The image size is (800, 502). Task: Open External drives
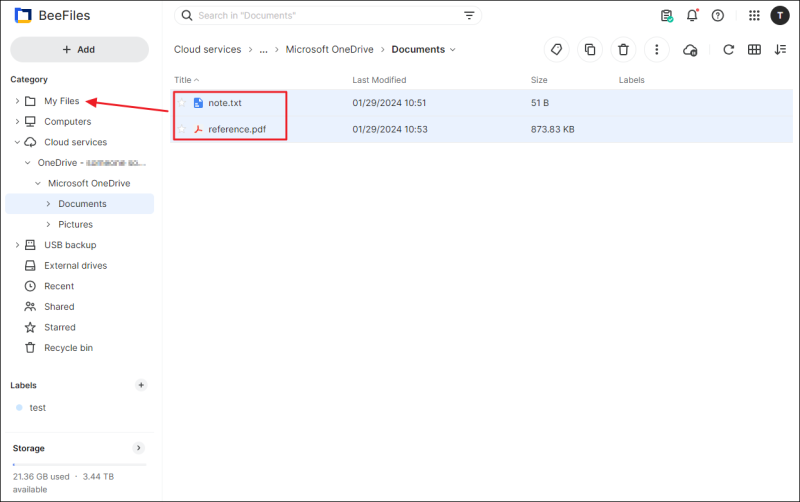coord(76,265)
